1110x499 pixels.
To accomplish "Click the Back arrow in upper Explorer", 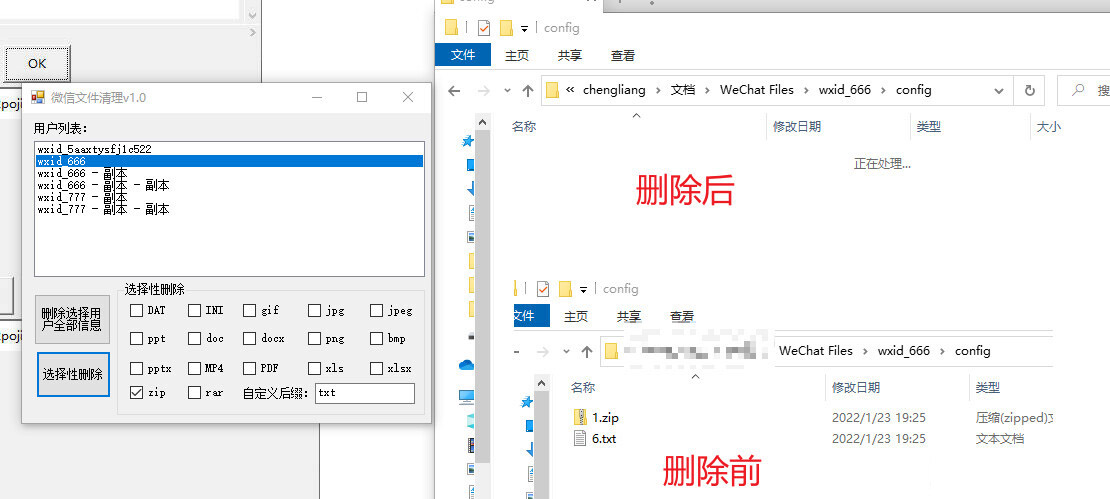I will 454,91.
